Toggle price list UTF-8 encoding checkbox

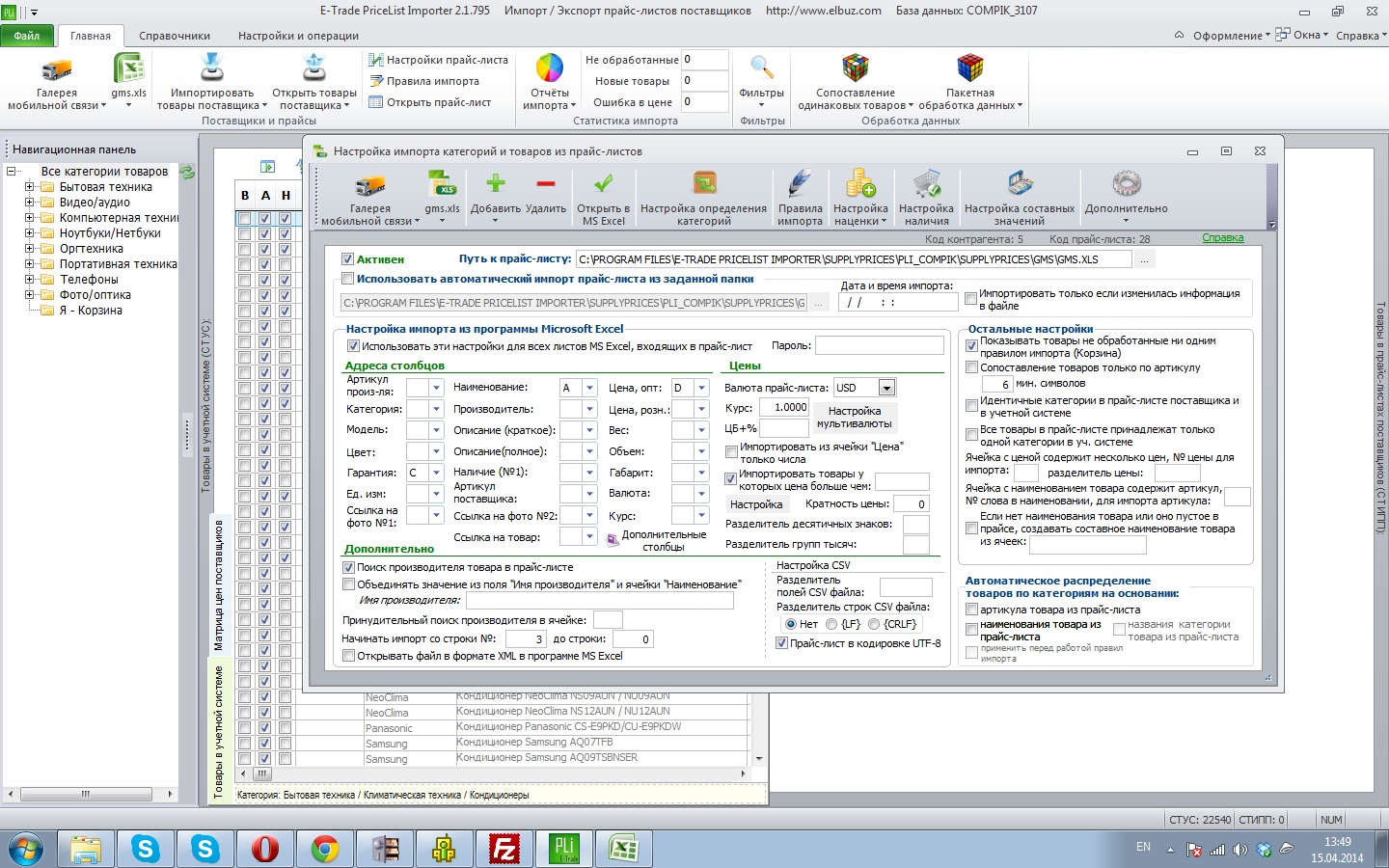(781, 643)
